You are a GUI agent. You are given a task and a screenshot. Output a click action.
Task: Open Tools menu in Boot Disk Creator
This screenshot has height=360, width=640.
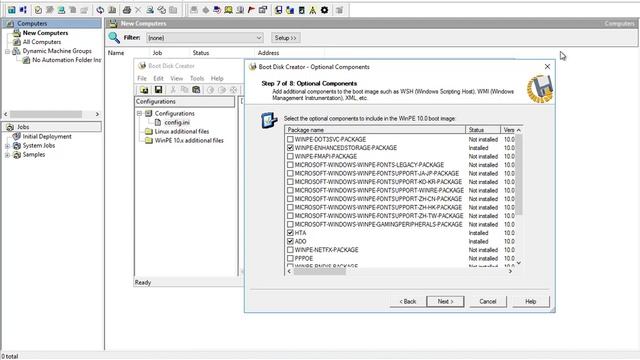(197, 78)
